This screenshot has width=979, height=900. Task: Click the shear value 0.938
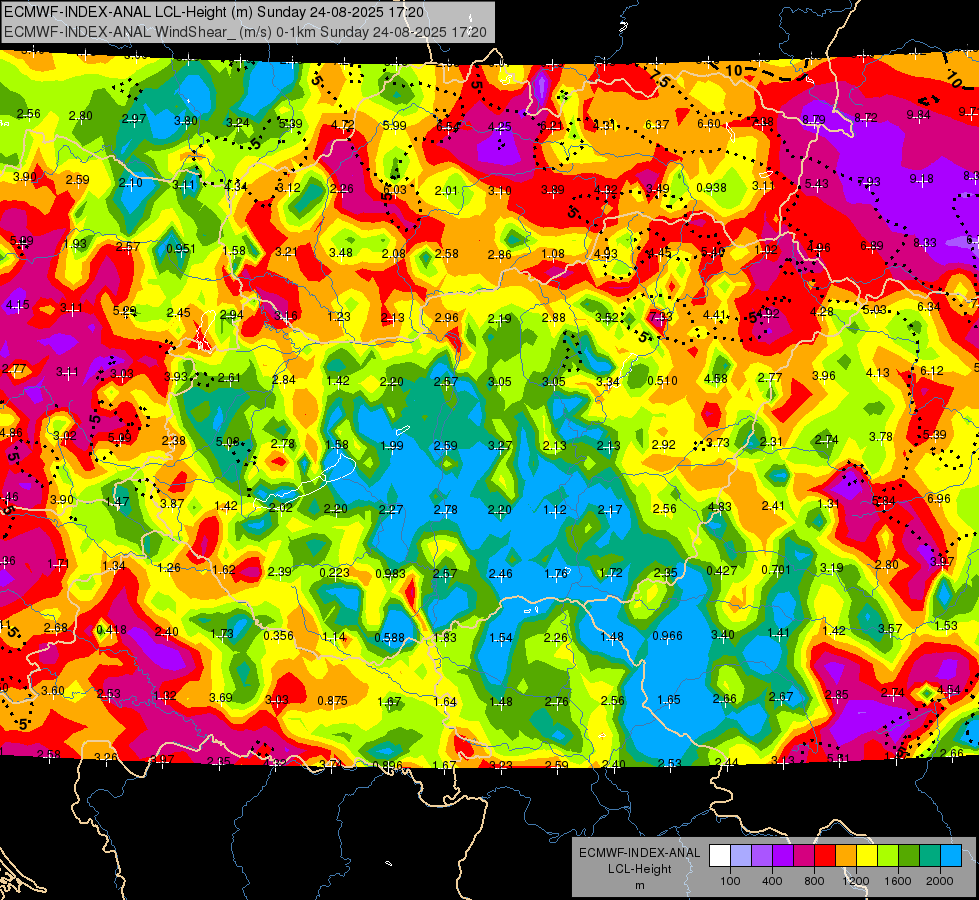tap(711, 187)
